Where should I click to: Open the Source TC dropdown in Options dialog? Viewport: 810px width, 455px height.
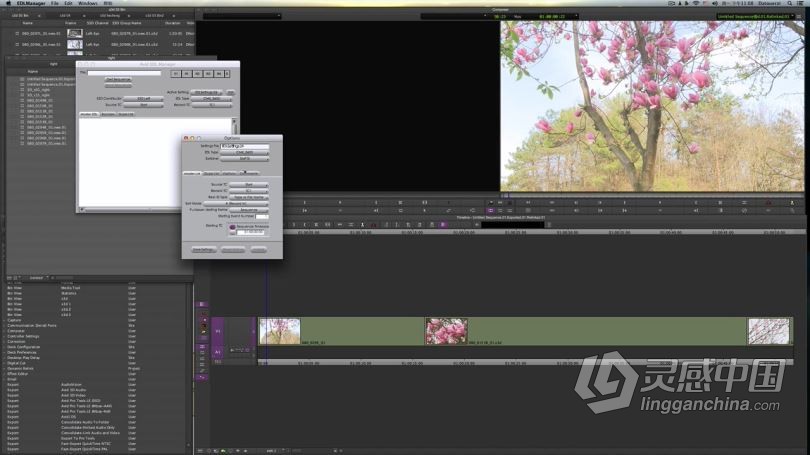248,184
